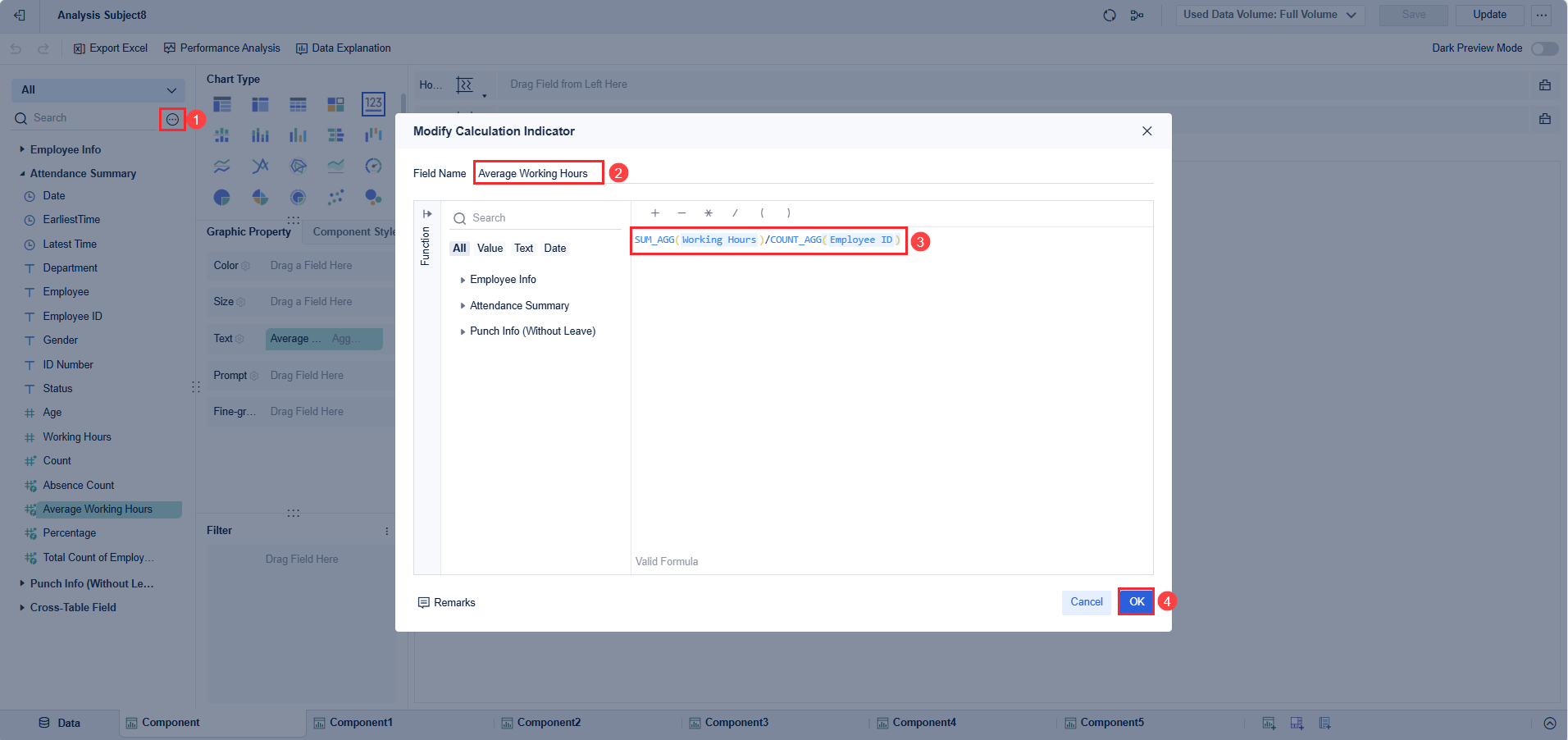
Task: Click the add analysis document icon
Action: [1324, 723]
